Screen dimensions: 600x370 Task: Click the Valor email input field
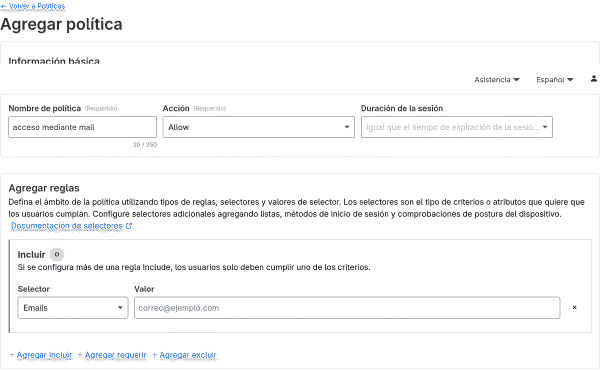click(347, 308)
